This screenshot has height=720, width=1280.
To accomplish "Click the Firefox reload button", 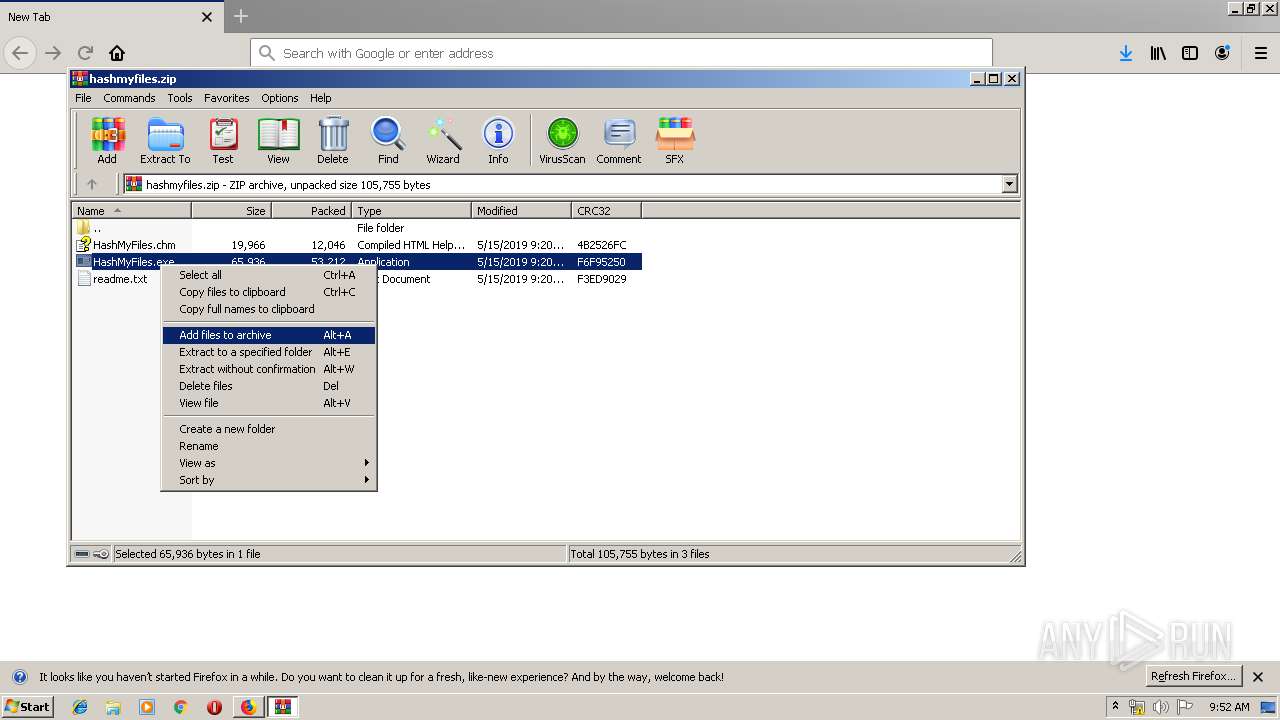I will (85, 53).
